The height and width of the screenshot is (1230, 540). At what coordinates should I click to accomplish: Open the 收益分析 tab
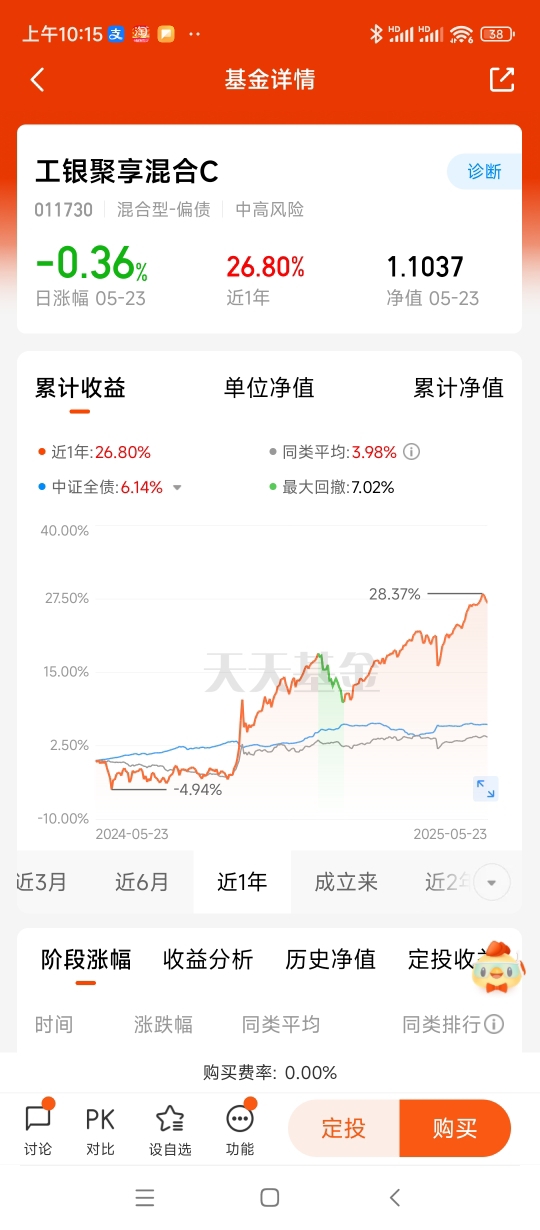coord(208,960)
